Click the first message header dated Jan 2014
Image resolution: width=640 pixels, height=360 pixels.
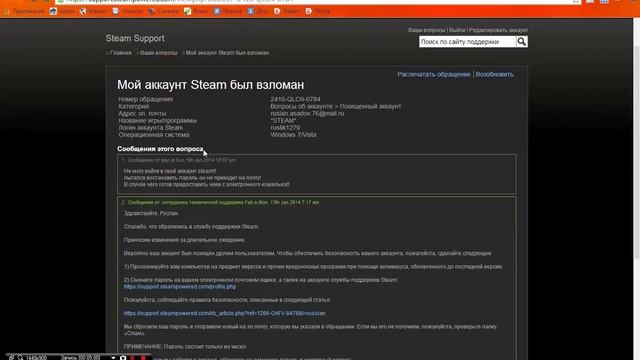click(x=181, y=160)
